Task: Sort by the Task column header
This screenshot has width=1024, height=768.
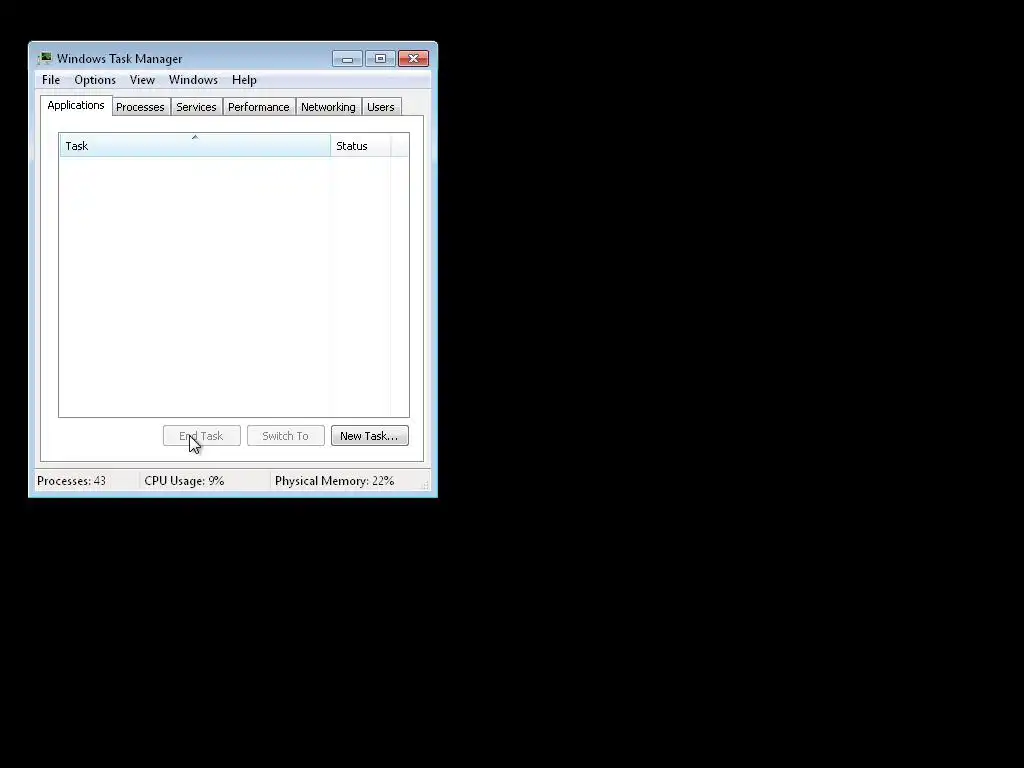Action: click(195, 146)
